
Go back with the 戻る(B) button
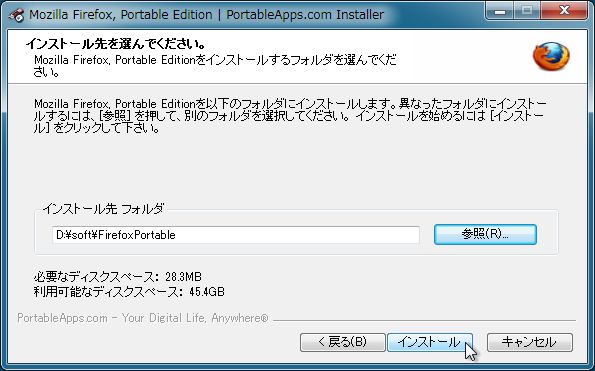tap(343, 342)
